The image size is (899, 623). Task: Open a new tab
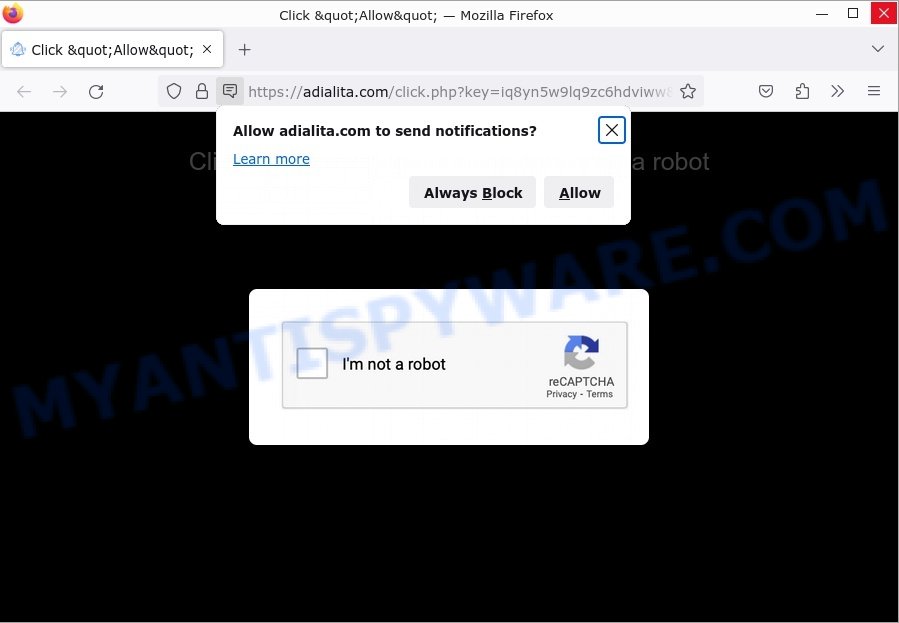coord(245,50)
